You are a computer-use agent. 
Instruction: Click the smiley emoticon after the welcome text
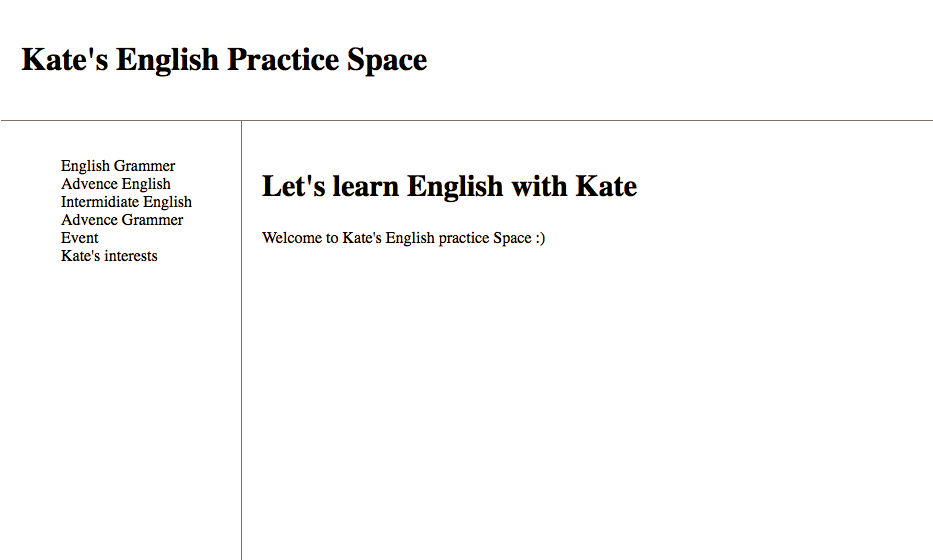coord(540,238)
